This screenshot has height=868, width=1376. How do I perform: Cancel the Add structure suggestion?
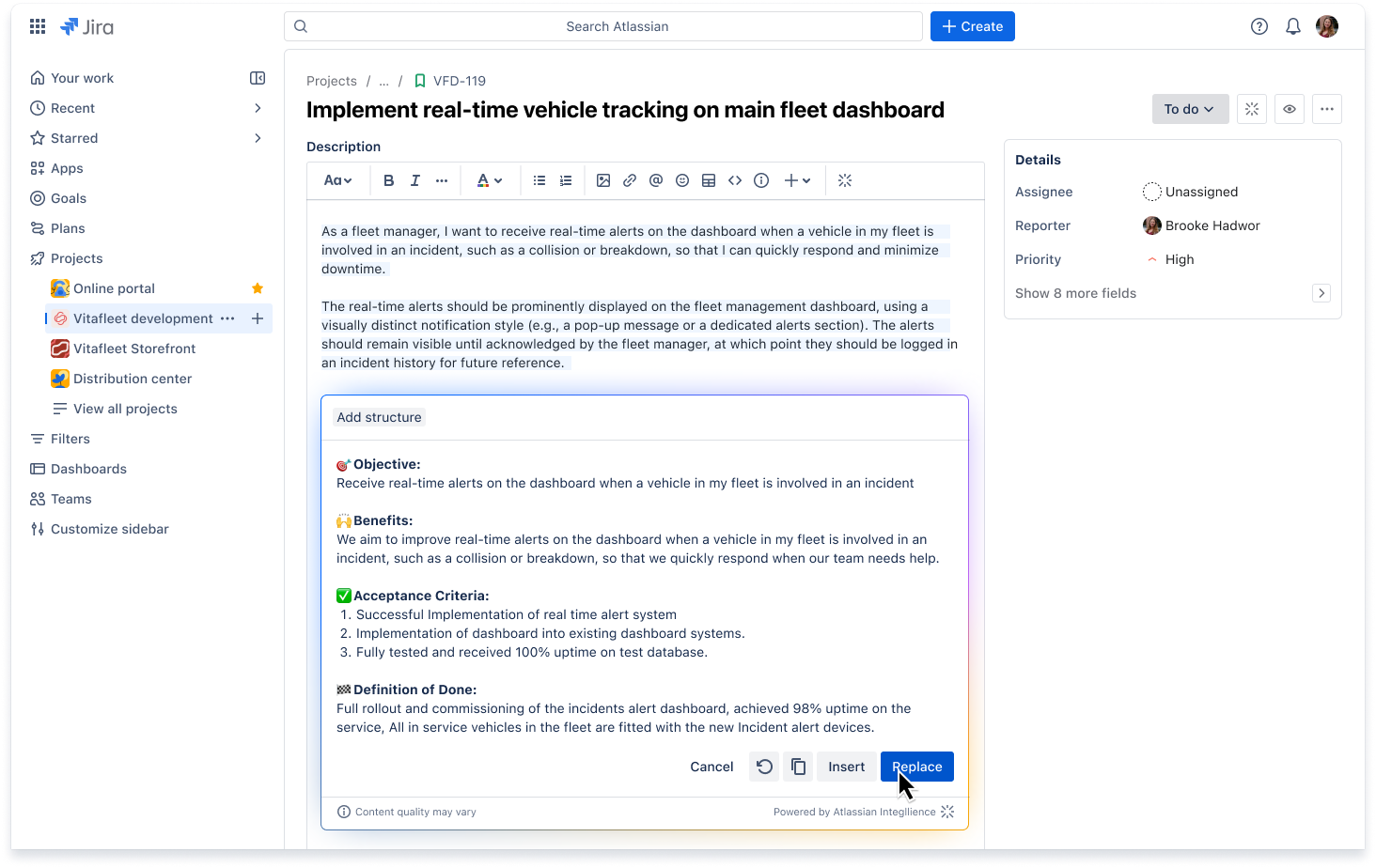pos(711,766)
